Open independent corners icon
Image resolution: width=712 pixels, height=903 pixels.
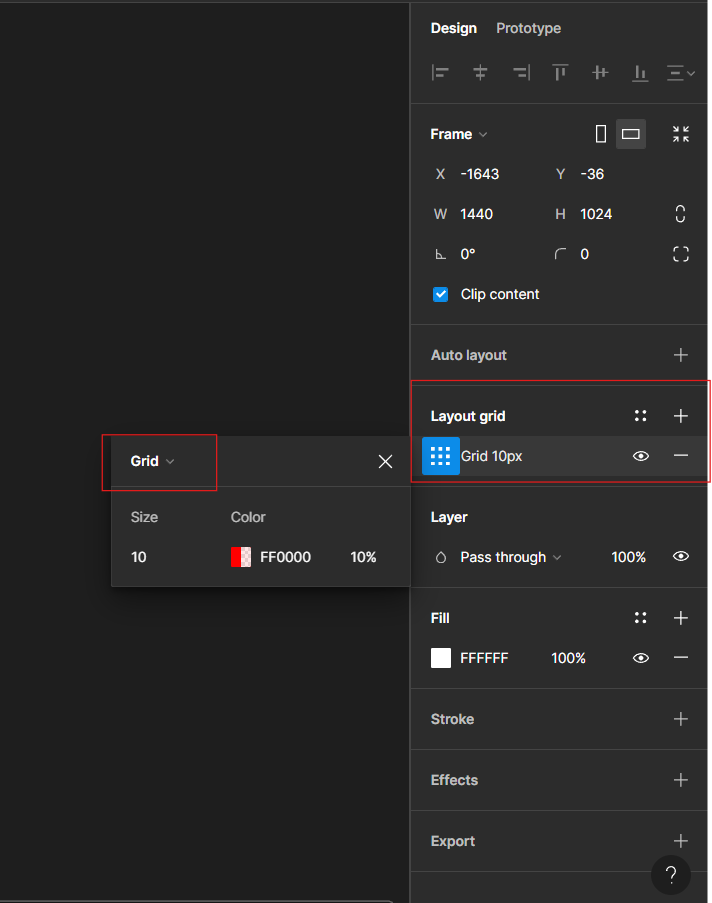tap(681, 254)
